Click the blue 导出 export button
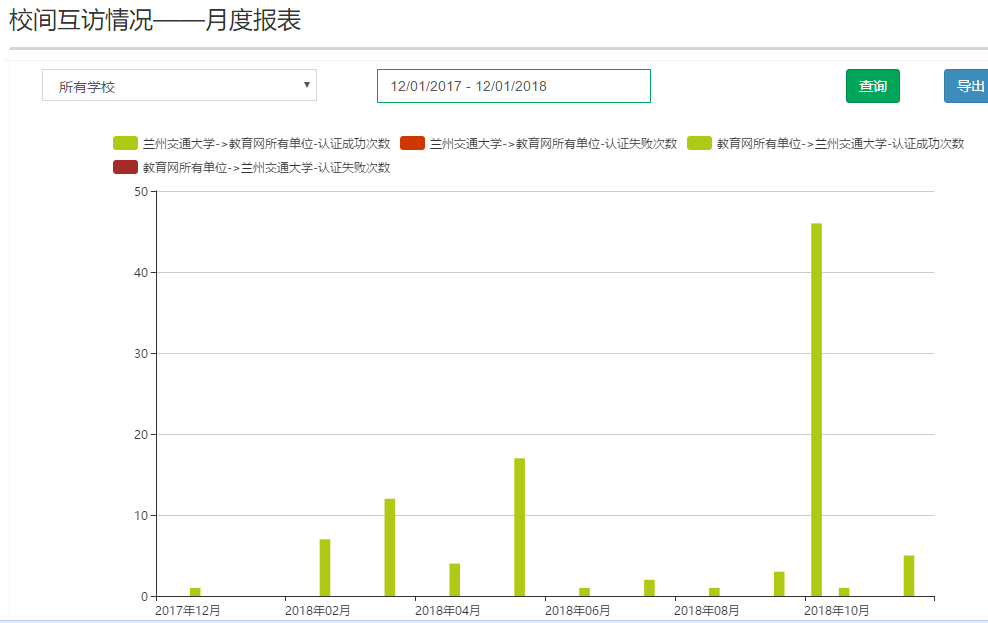988x623 pixels. click(968, 86)
